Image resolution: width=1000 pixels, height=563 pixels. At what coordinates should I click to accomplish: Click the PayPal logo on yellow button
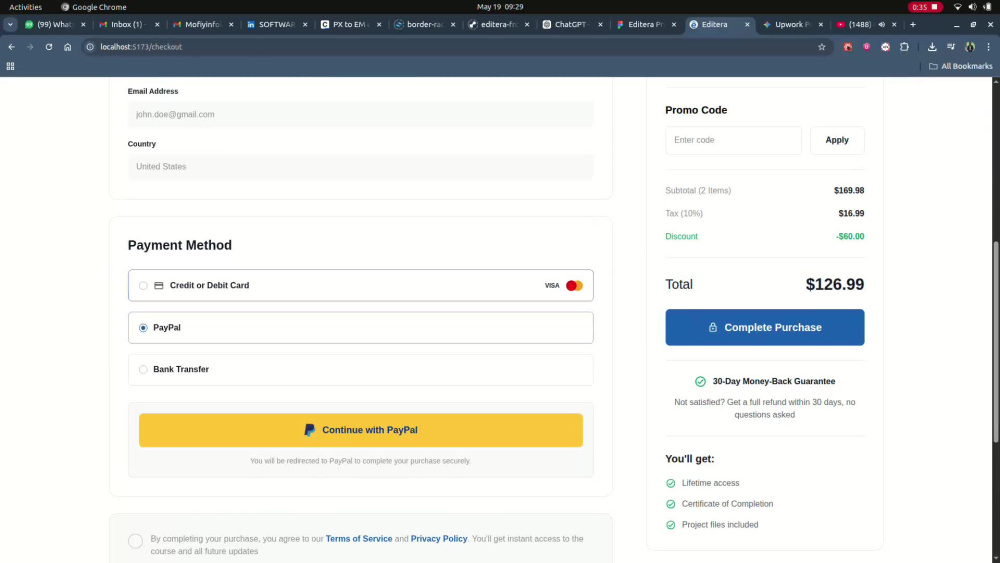pos(309,430)
